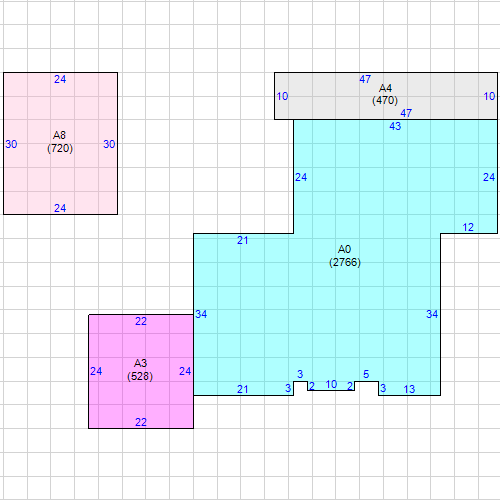
Task: Click the 22 dimension on A3's bottom edge
Action: 141,422
